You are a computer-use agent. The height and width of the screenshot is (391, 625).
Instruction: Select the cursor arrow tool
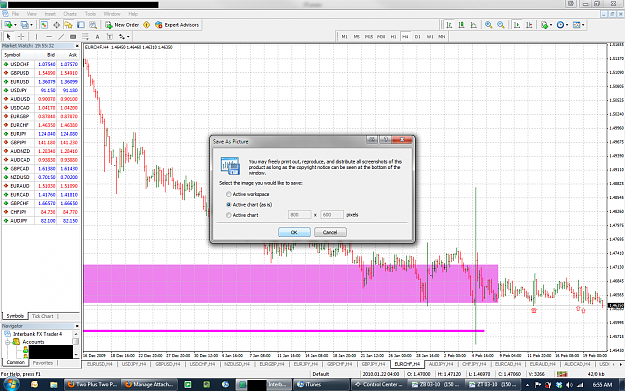(x=9, y=37)
